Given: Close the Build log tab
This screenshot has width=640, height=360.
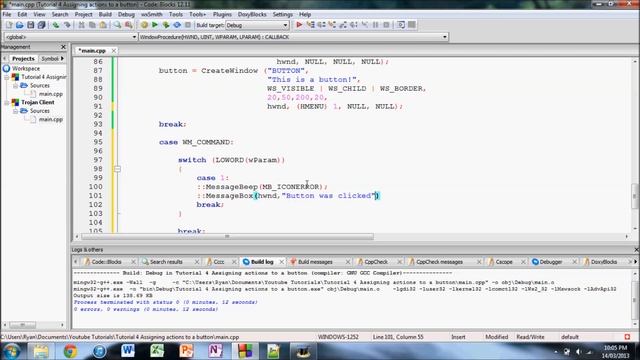Looking at the screenshot, I should (x=281, y=262).
